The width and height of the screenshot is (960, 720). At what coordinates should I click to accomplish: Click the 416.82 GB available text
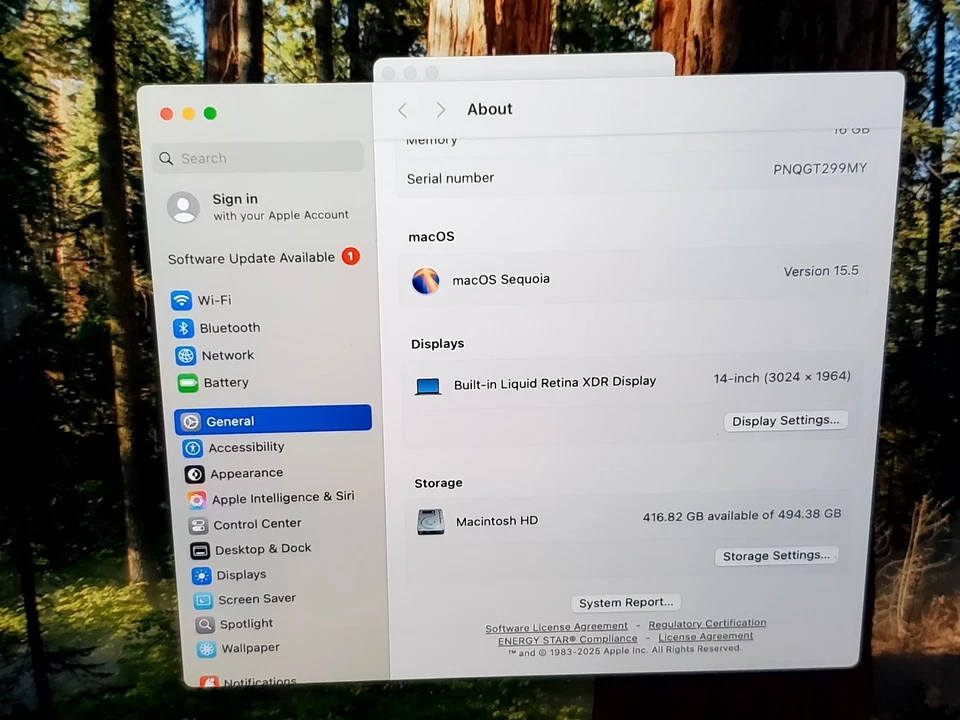coord(741,516)
